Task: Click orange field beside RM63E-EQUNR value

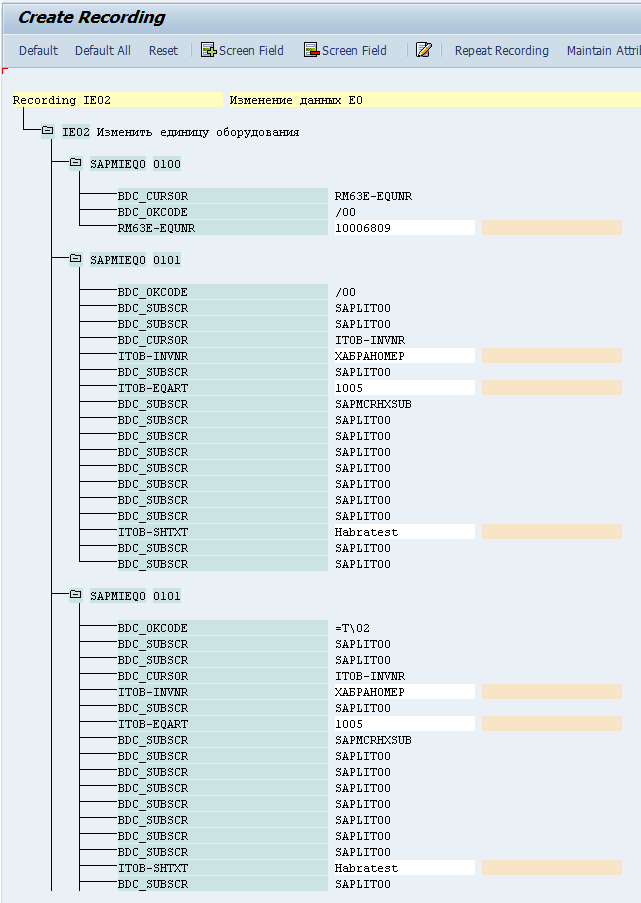Action: click(x=551, y=228)
